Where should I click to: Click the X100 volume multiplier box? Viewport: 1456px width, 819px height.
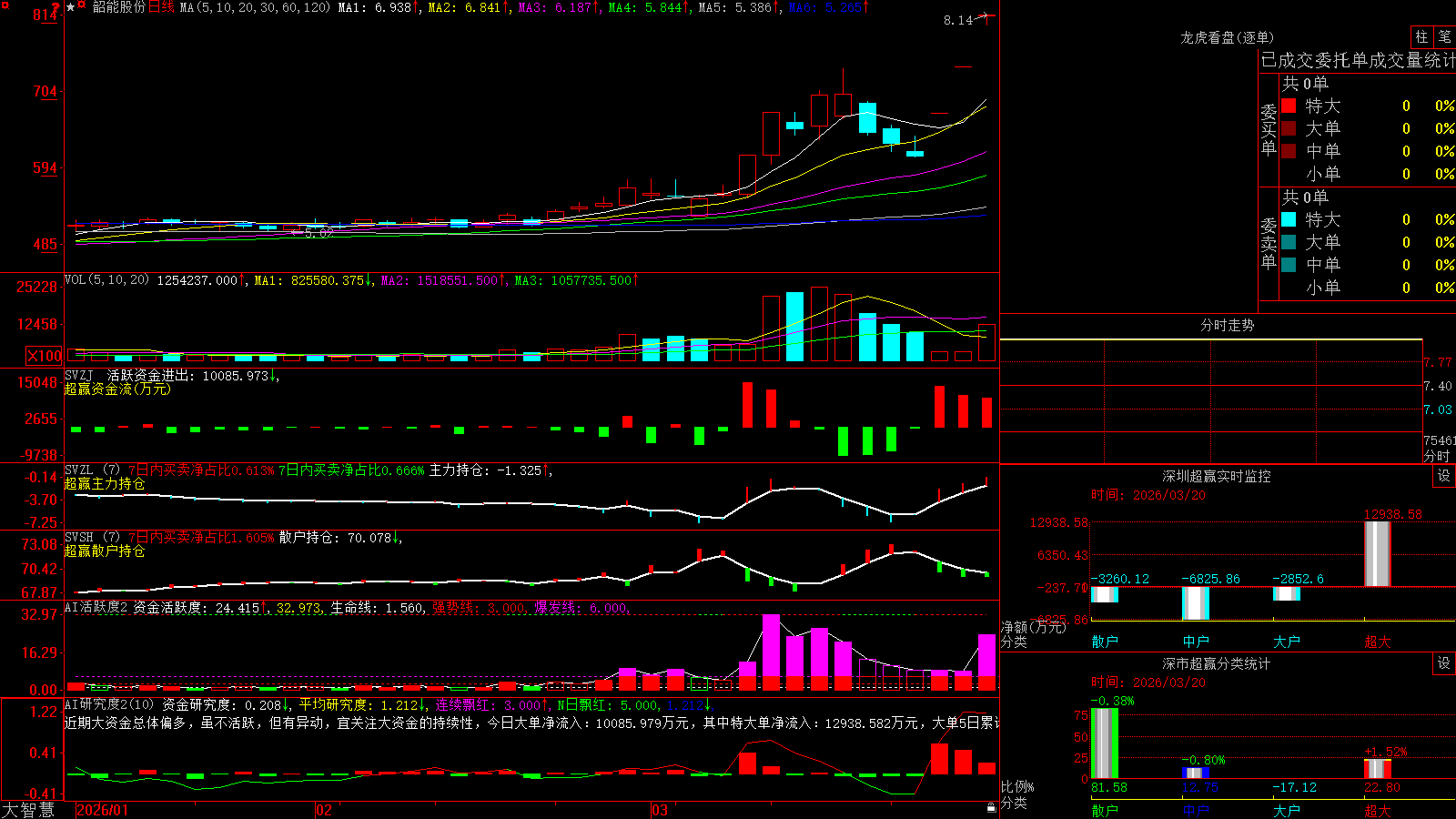[44, 356]
